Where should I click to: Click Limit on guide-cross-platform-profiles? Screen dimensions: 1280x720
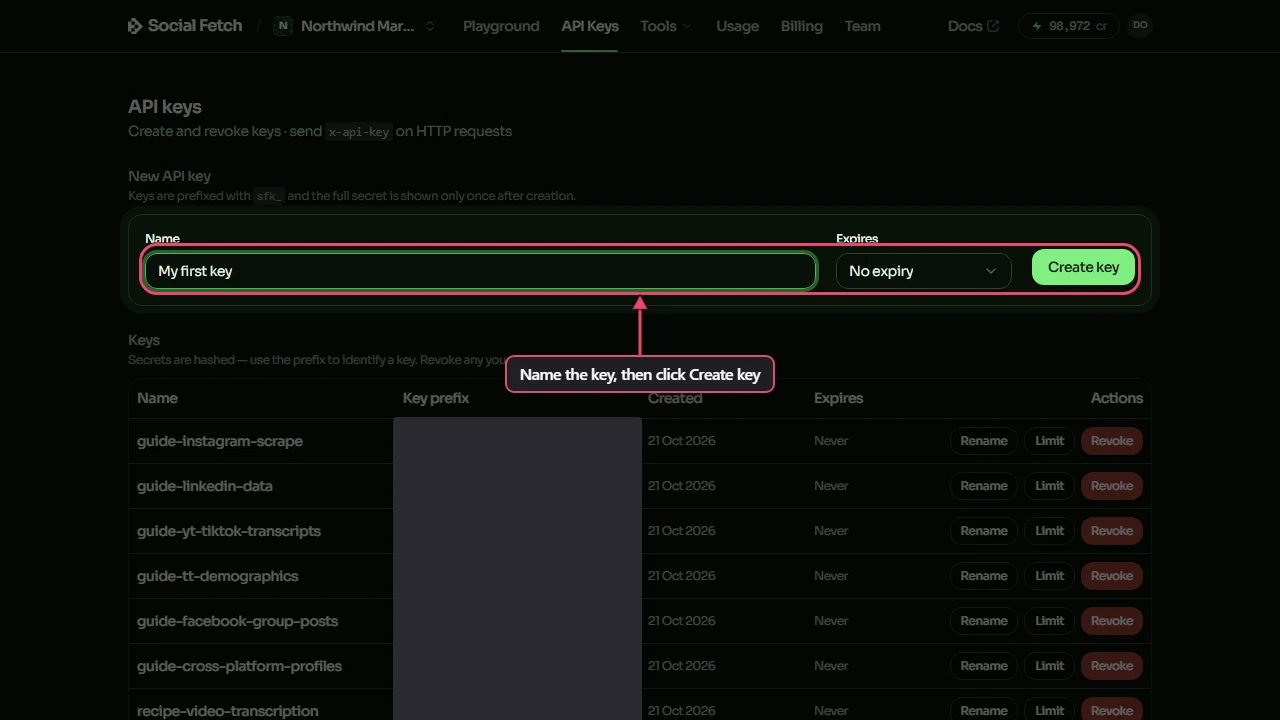pyautogui.click(x=1050, y=666)
